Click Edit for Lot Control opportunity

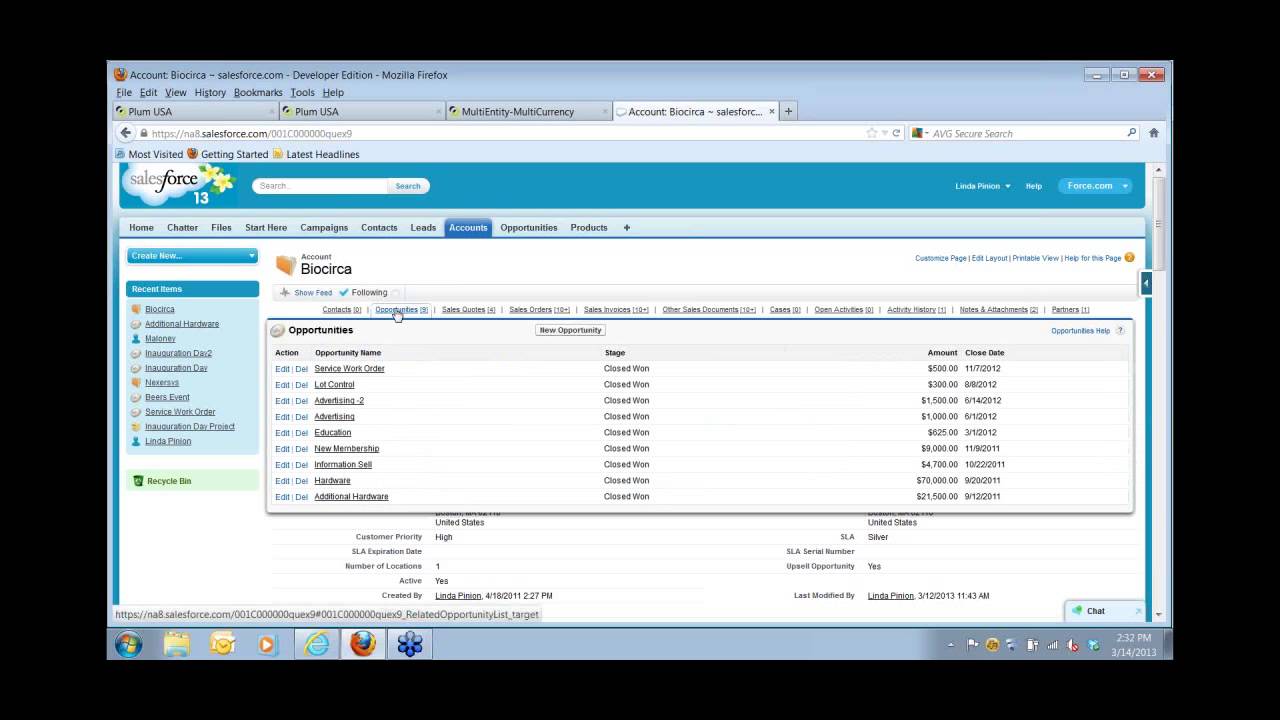282,385
